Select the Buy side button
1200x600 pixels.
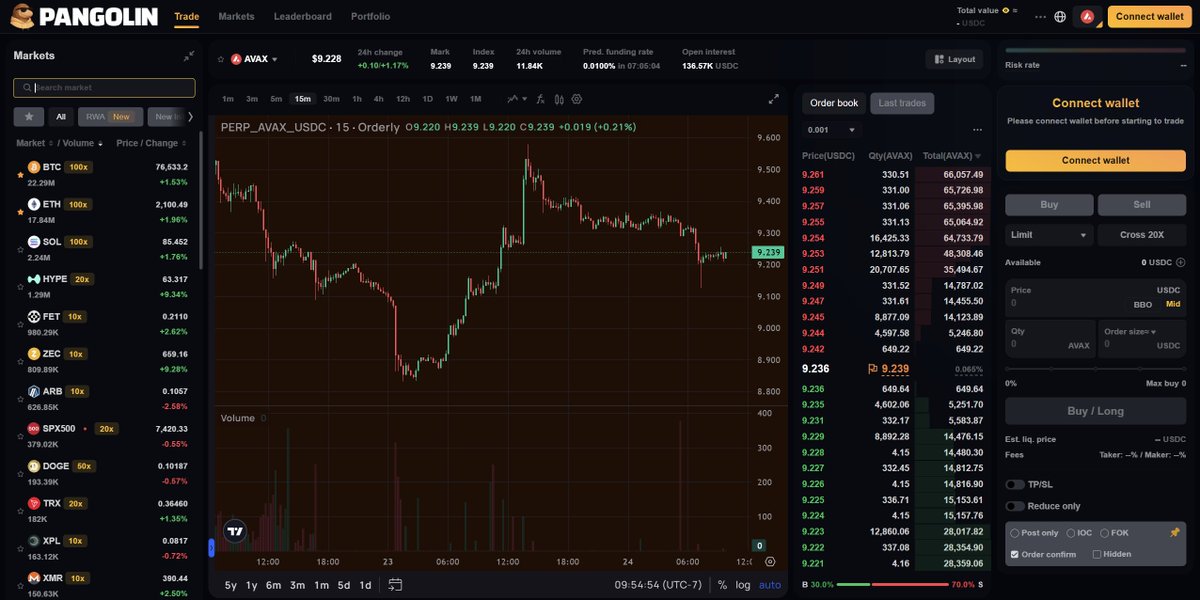(1049, 204)
